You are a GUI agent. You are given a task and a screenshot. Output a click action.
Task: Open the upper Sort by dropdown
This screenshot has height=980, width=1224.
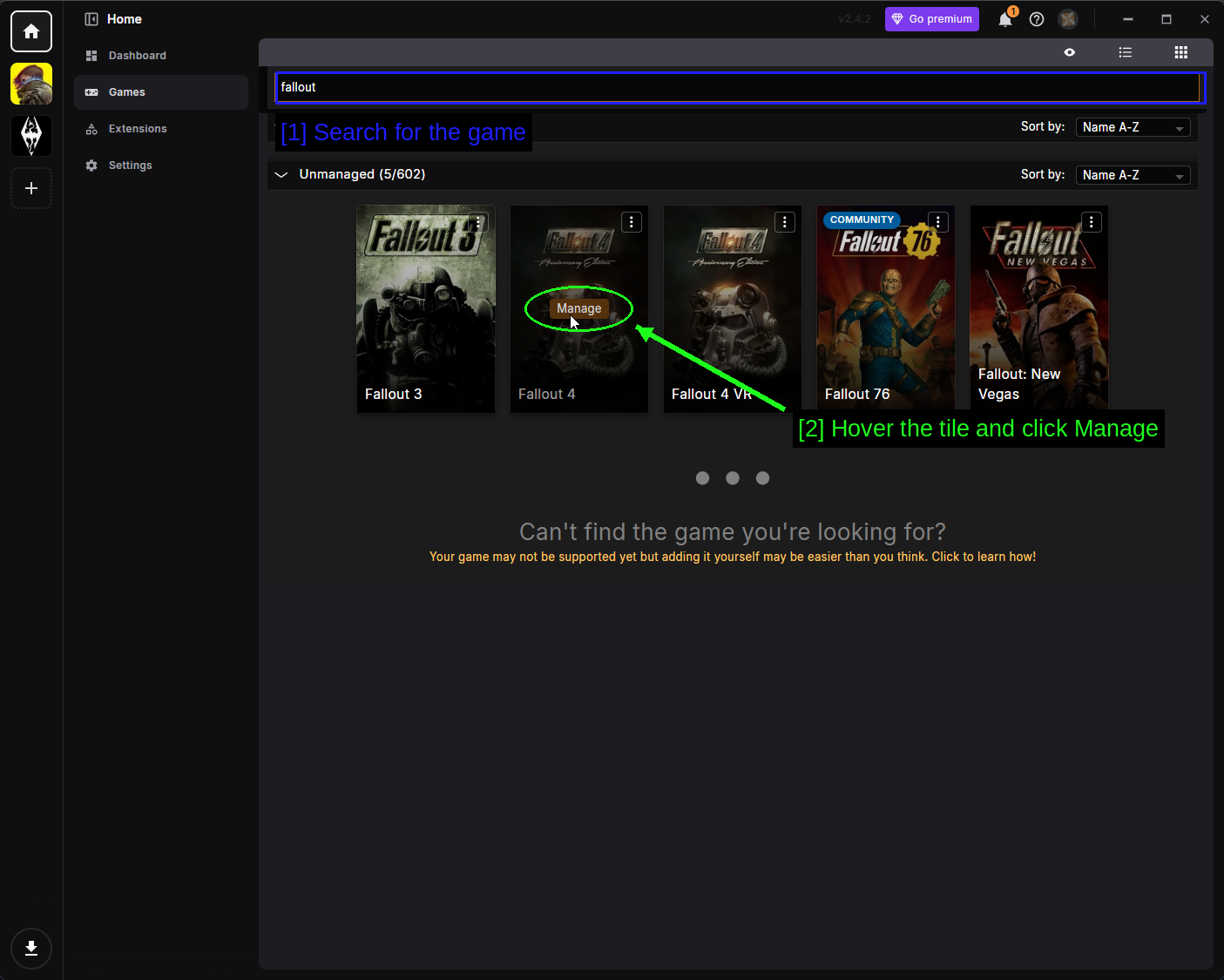[1133, 127]
